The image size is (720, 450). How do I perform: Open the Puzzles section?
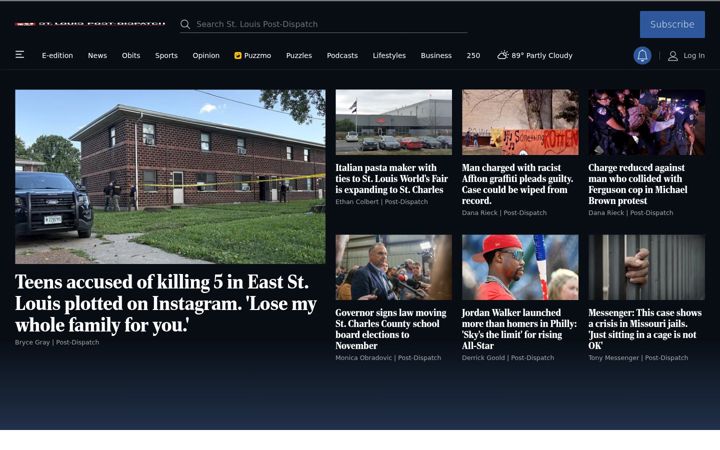click(299, 56)
